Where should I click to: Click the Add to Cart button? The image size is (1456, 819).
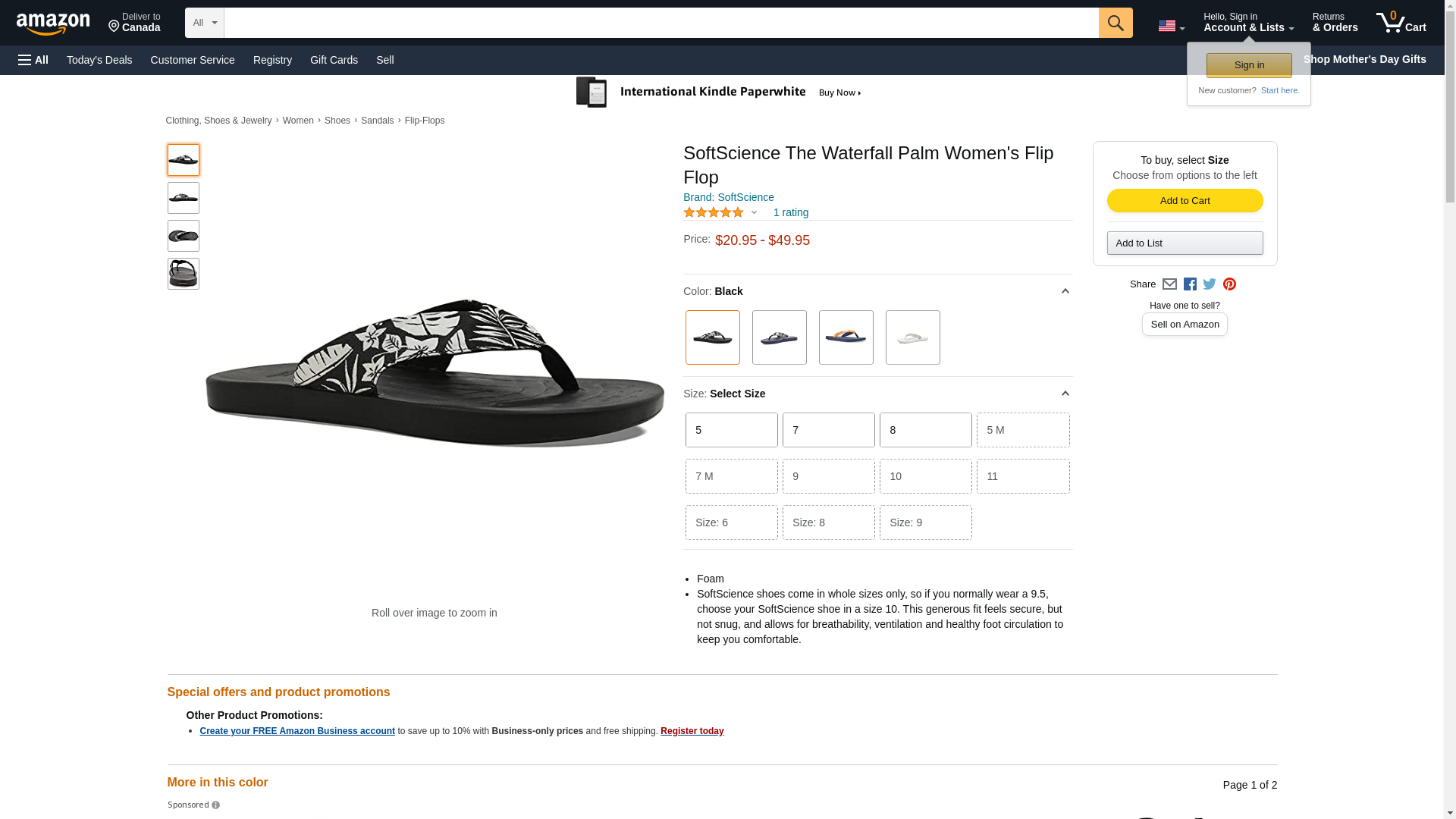pos(1185,200)
